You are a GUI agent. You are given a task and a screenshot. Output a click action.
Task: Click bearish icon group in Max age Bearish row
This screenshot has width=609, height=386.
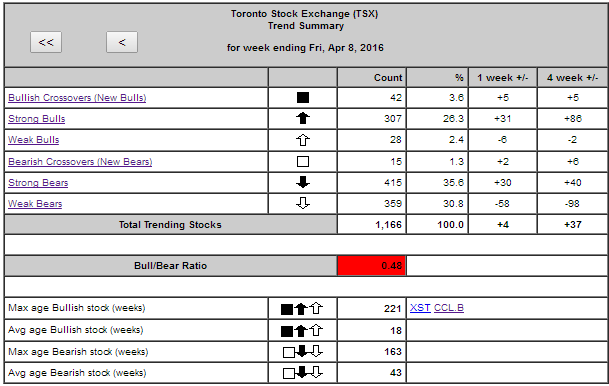303,352
